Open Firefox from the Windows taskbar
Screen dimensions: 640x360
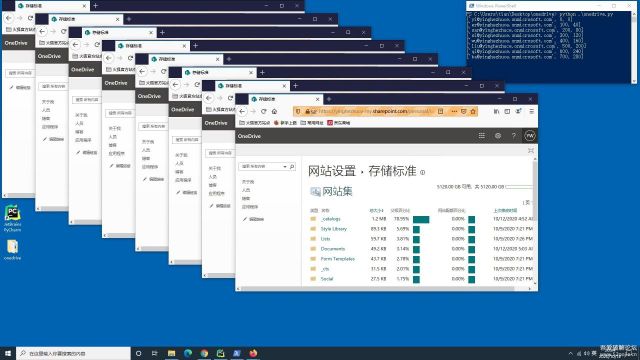pos(253,353)
